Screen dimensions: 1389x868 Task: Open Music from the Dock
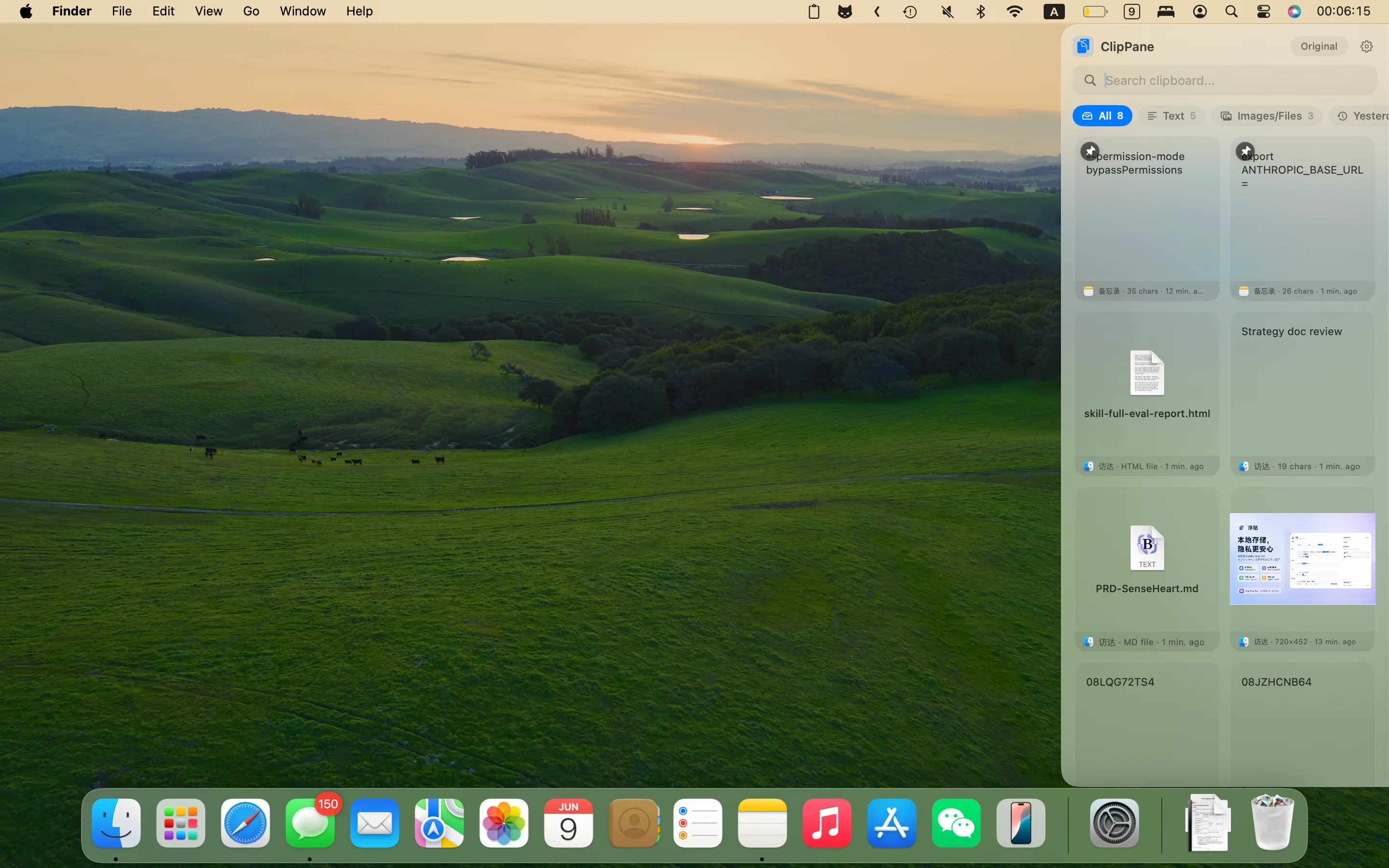click(827, 823)
